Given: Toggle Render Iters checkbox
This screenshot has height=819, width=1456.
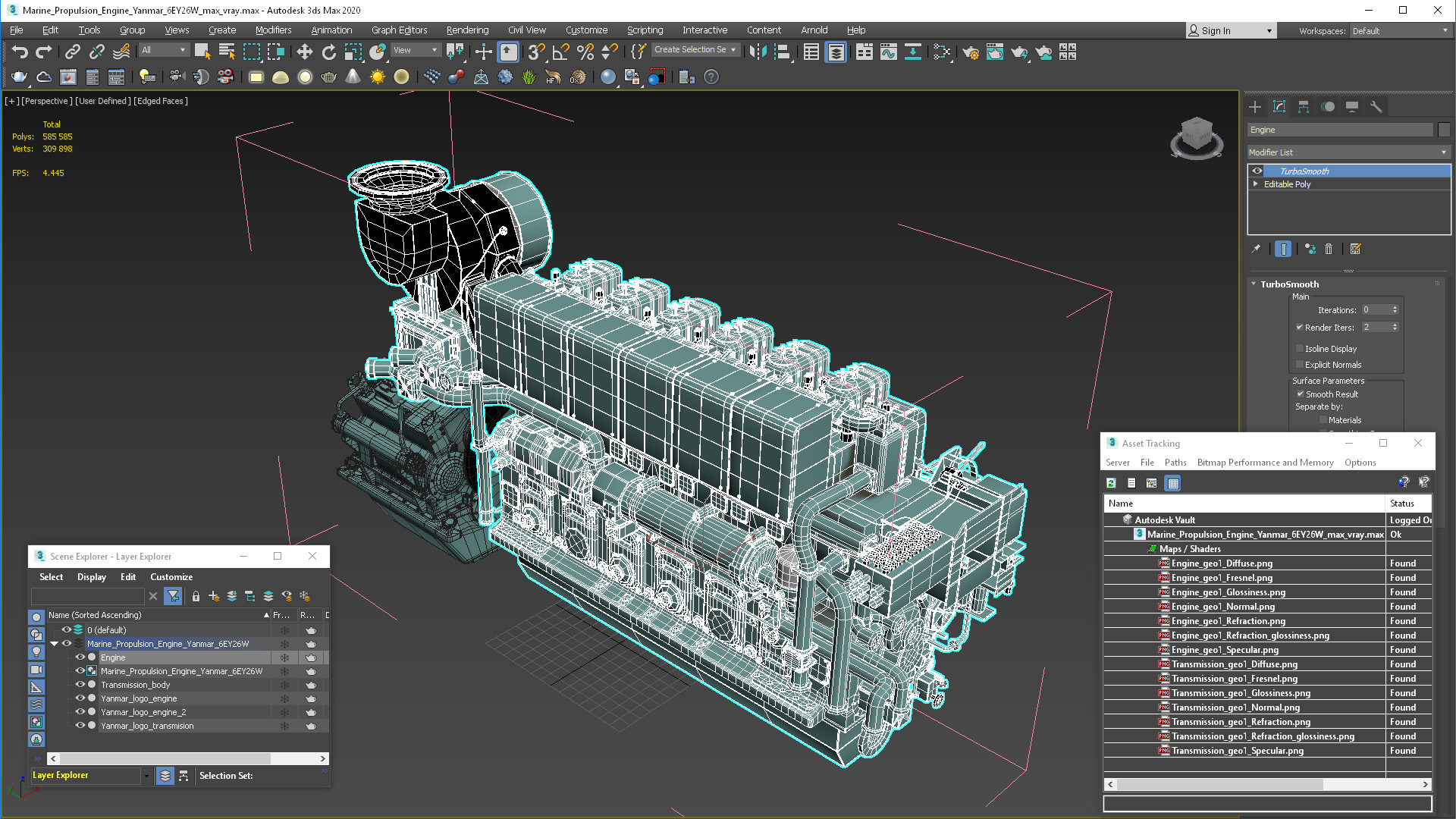Looking at the screenshot, I should click(x=1300, y=328).
